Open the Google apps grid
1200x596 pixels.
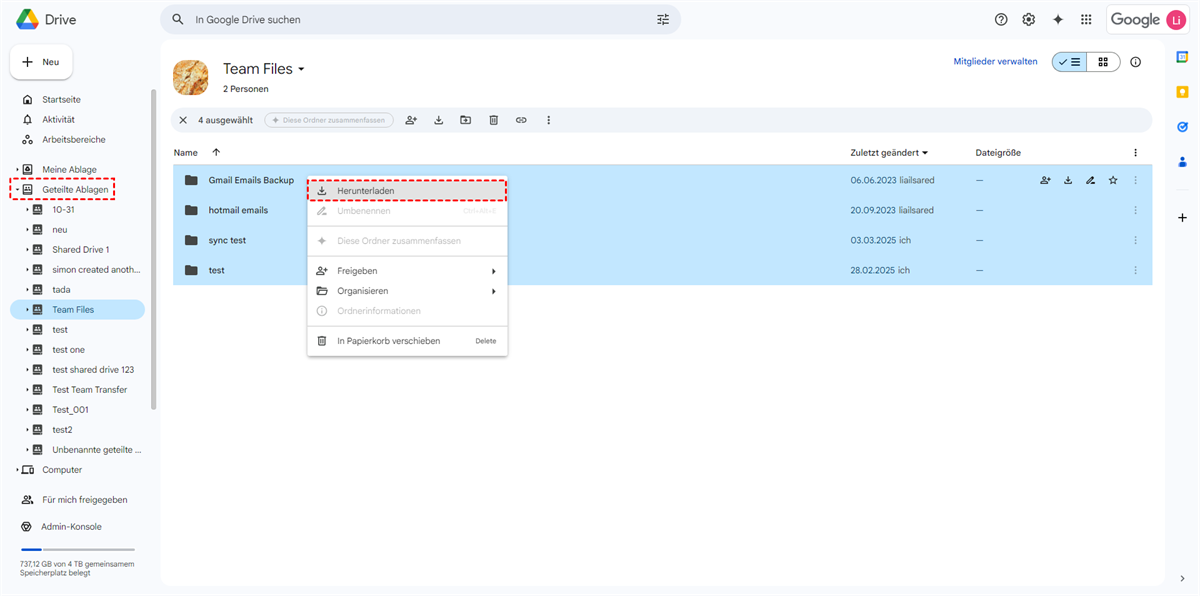1086,20
